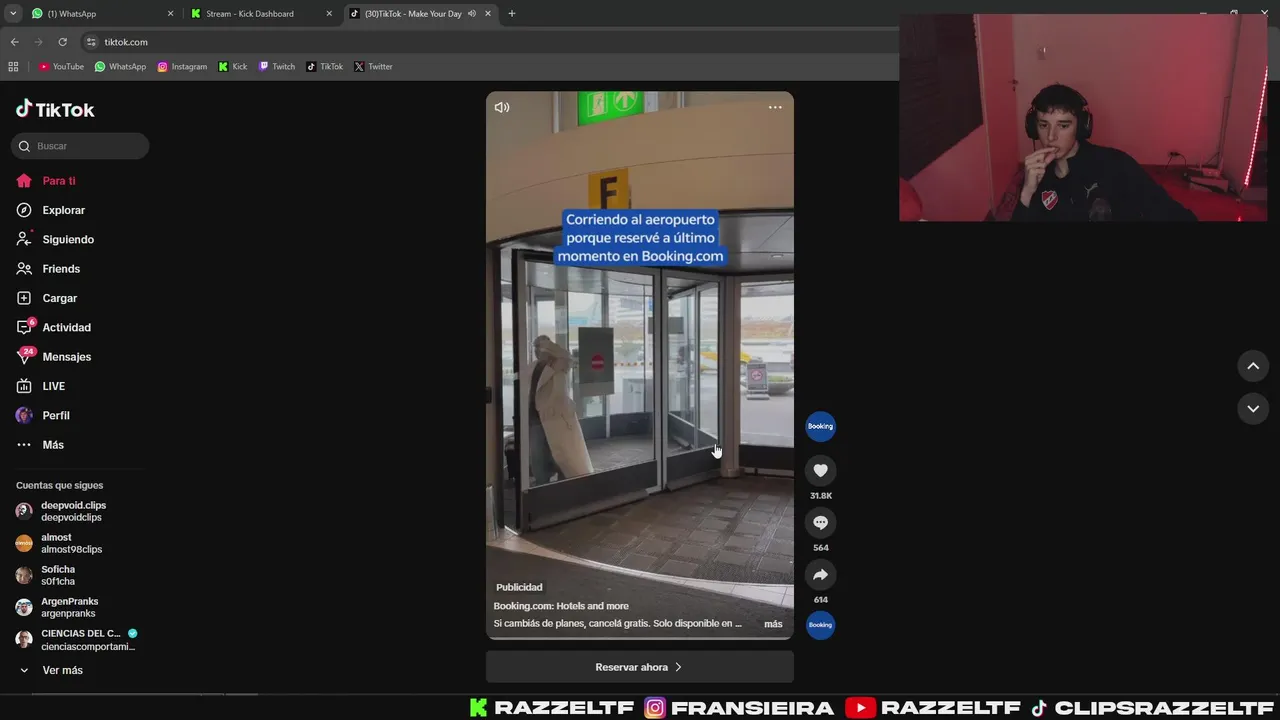The height and width of the screenshot is (720, 1280).
Task: Open the TikTok bookmark
Action: 324,67
